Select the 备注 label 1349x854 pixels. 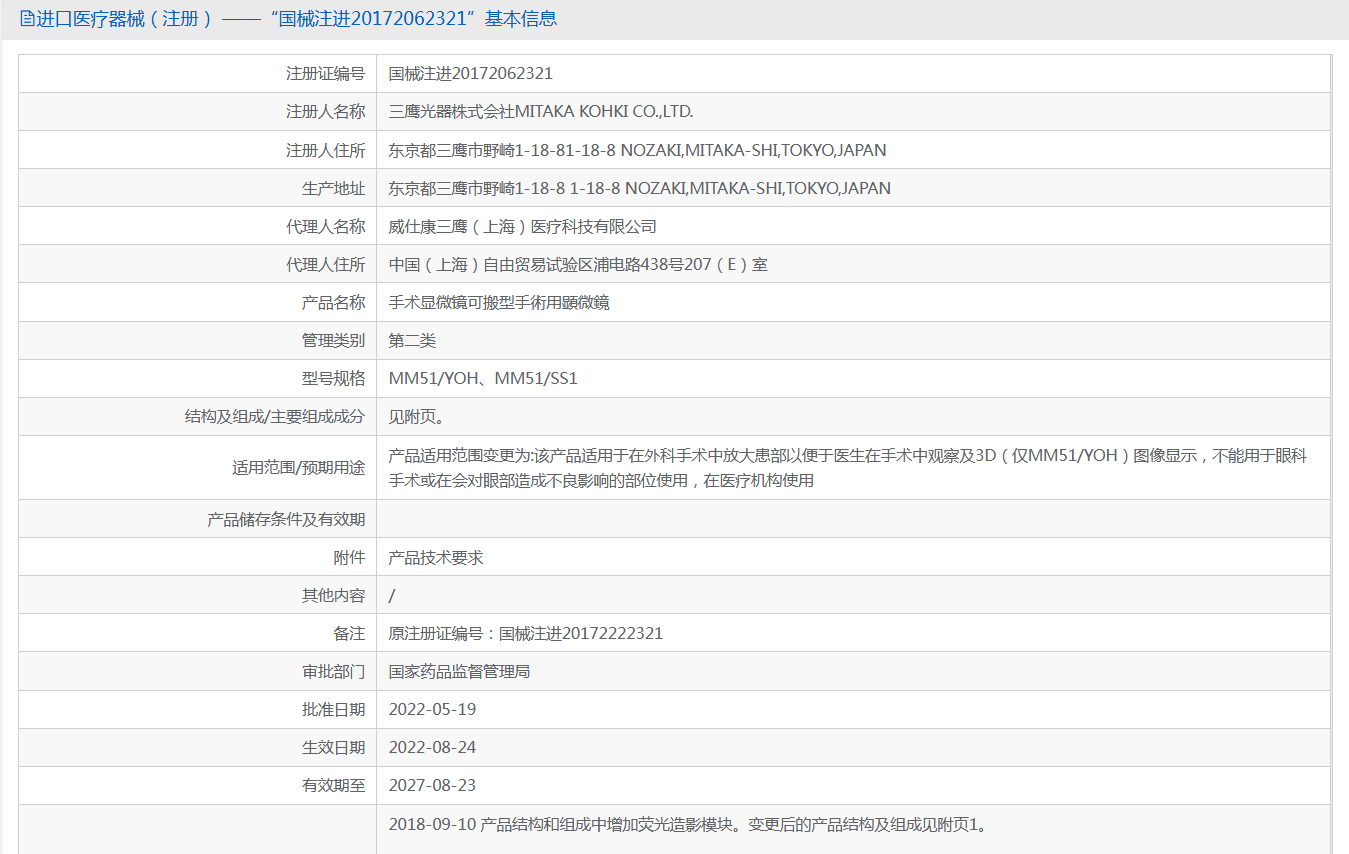pyautogui.click(x=350, y=633)
